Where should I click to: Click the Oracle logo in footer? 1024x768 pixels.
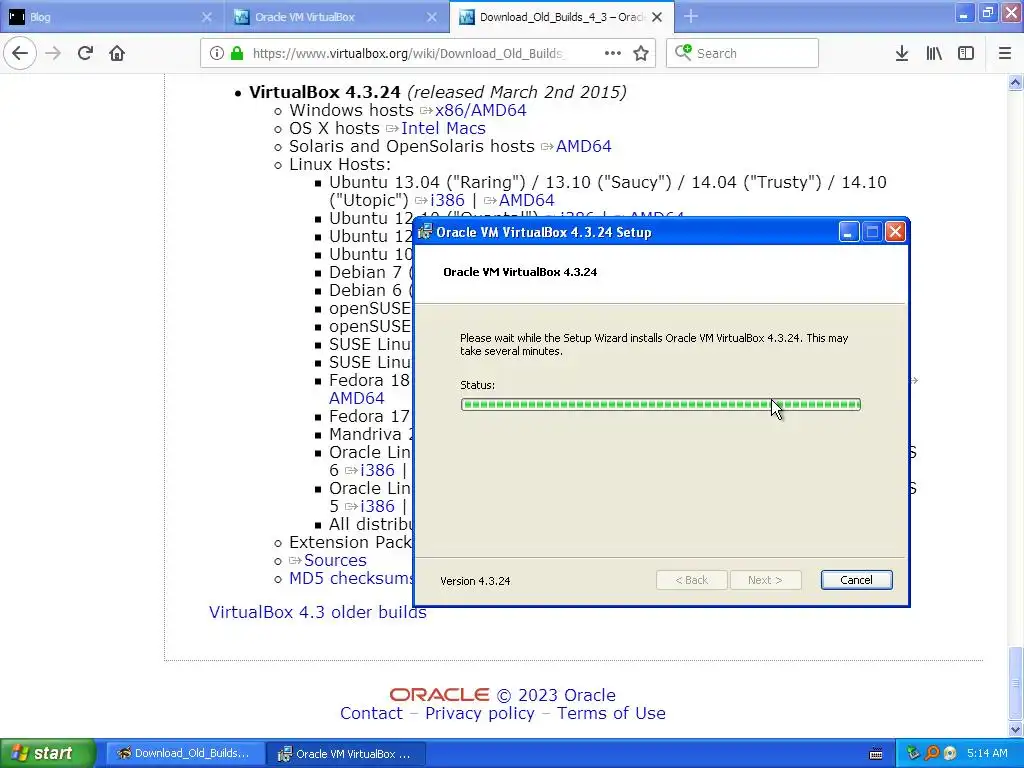[x=439, y=695]
